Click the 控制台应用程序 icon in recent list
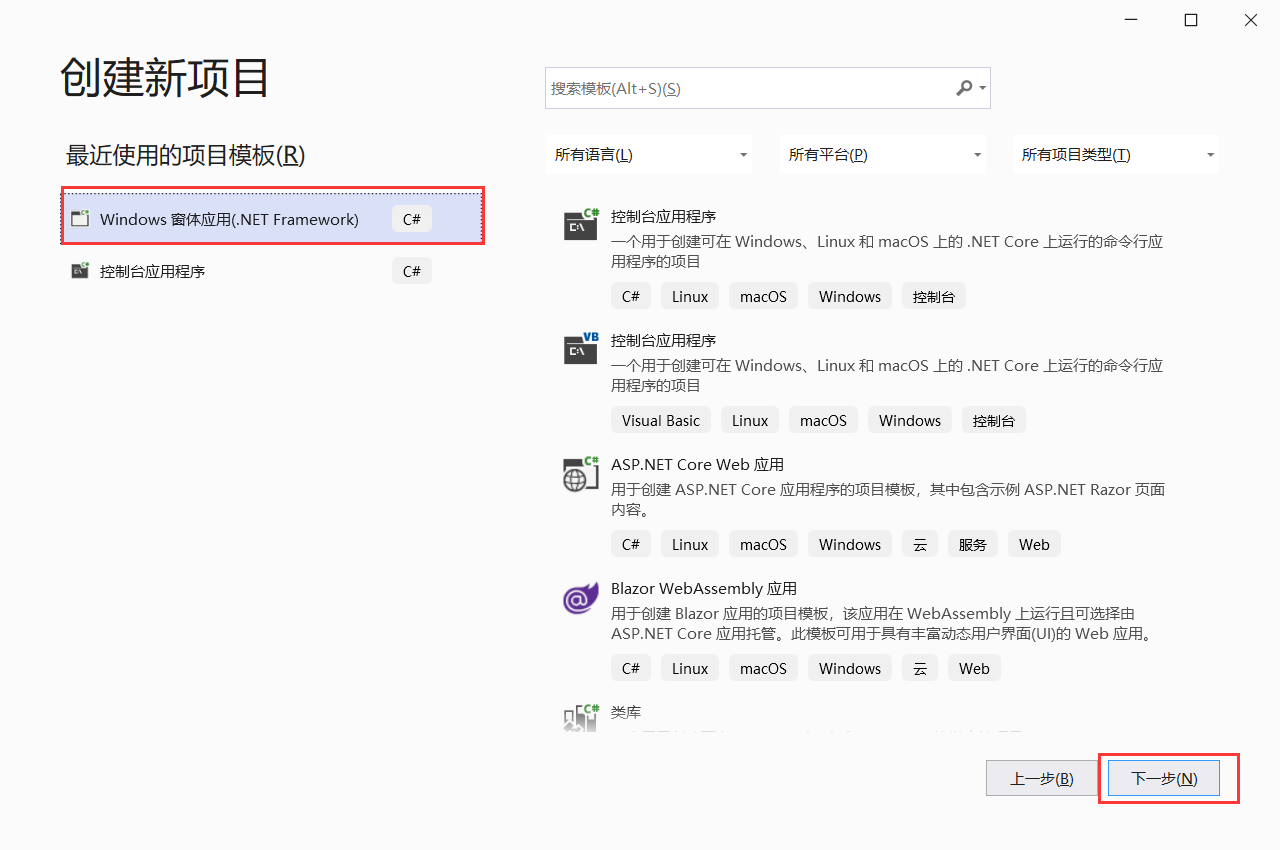1280x850 pixels. point(80,270)
